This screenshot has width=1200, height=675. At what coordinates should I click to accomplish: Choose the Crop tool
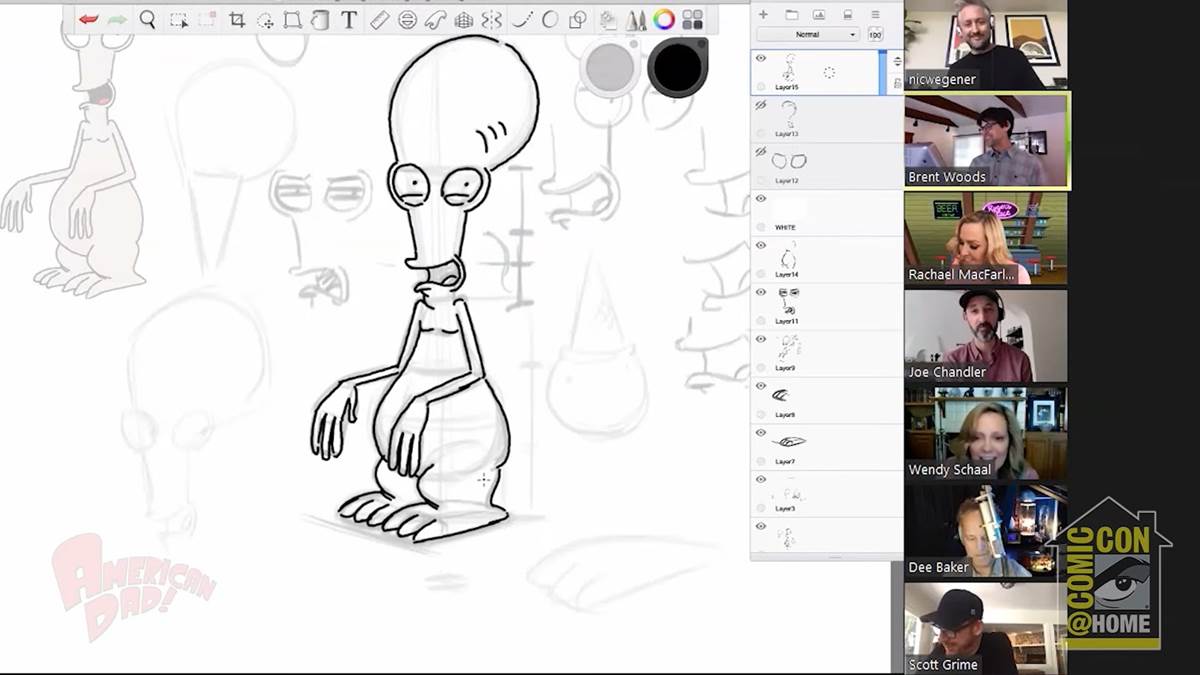(237, 20)
